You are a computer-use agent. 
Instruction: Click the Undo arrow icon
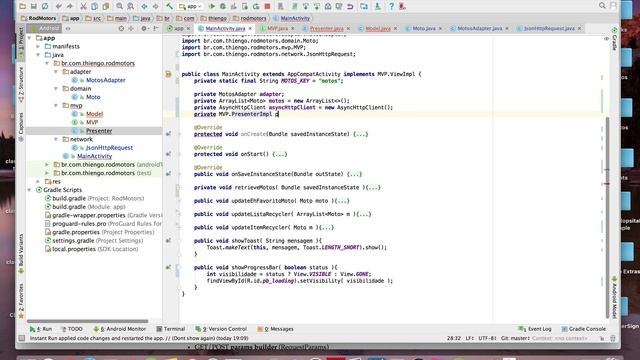[59, 6]
